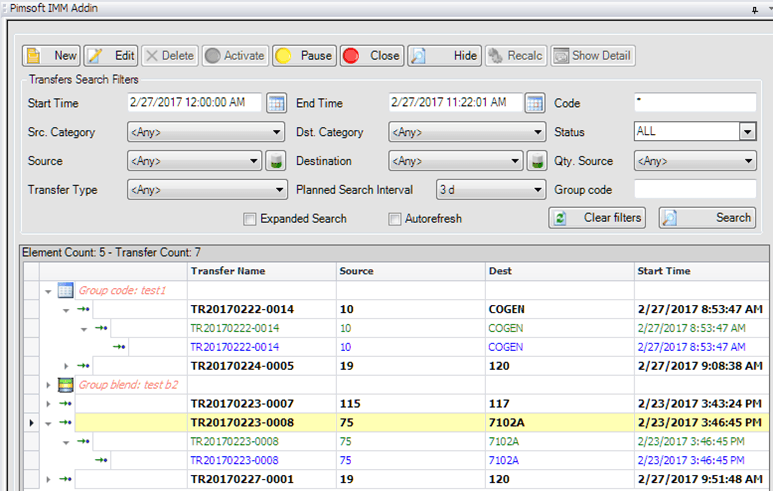Click the tank icon next to Destination
Viewport: 773px width, 491px height.
[536, 161]
